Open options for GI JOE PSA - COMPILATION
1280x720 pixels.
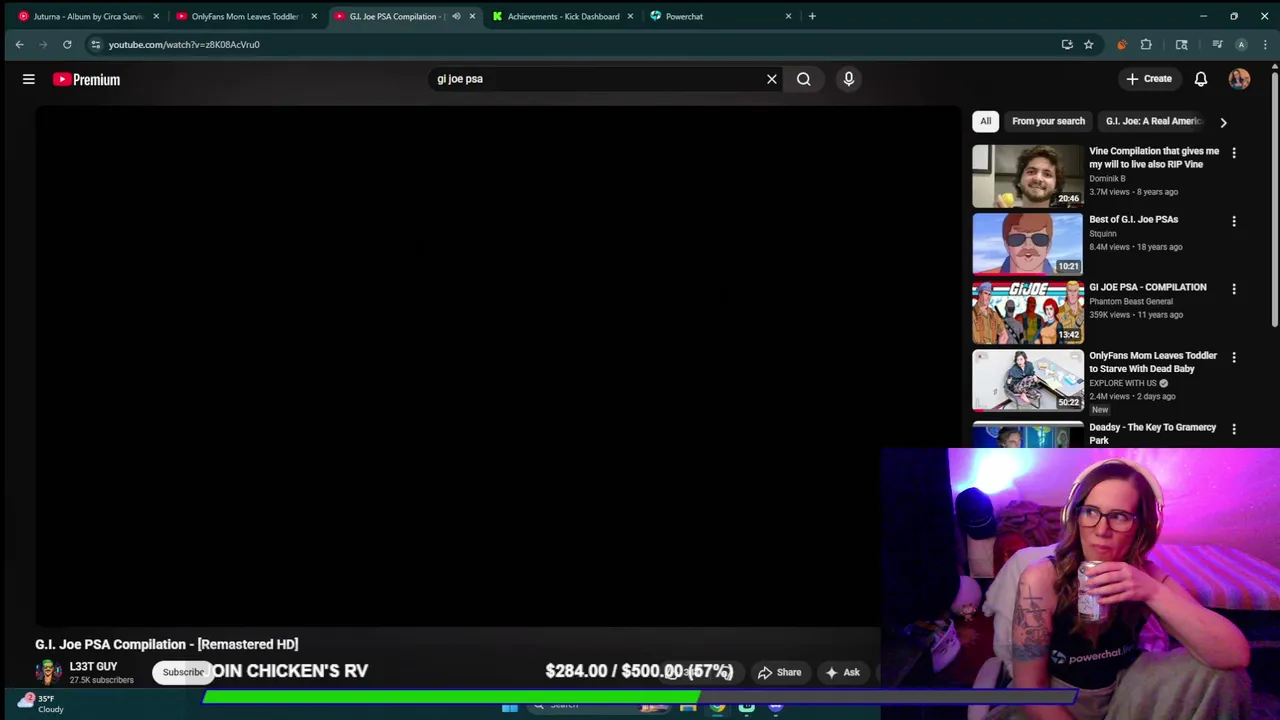(1234, 289)
